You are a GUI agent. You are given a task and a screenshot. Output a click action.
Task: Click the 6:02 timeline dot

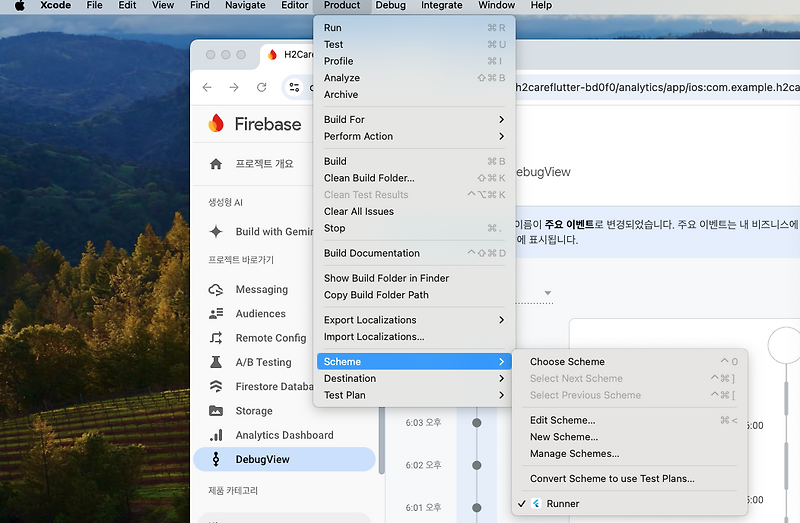(x=477, y=465)
